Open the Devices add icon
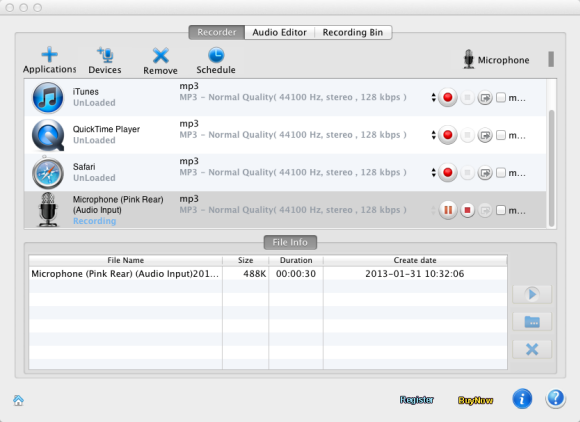Viewport: 580px width, 422px height. tap(105, 54)
